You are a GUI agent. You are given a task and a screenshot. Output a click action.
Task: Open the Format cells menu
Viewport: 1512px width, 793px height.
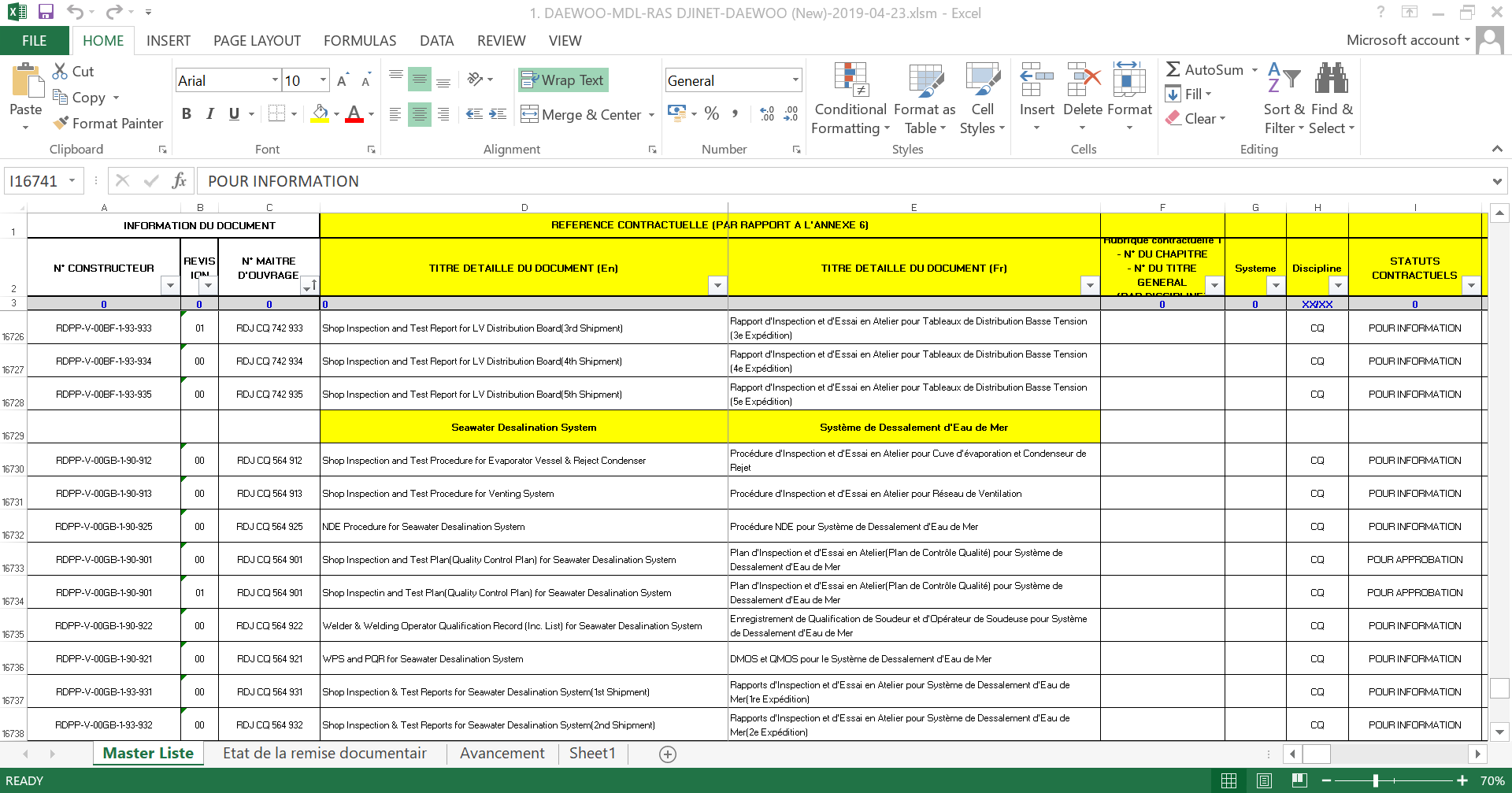(x=1129, y=98)
